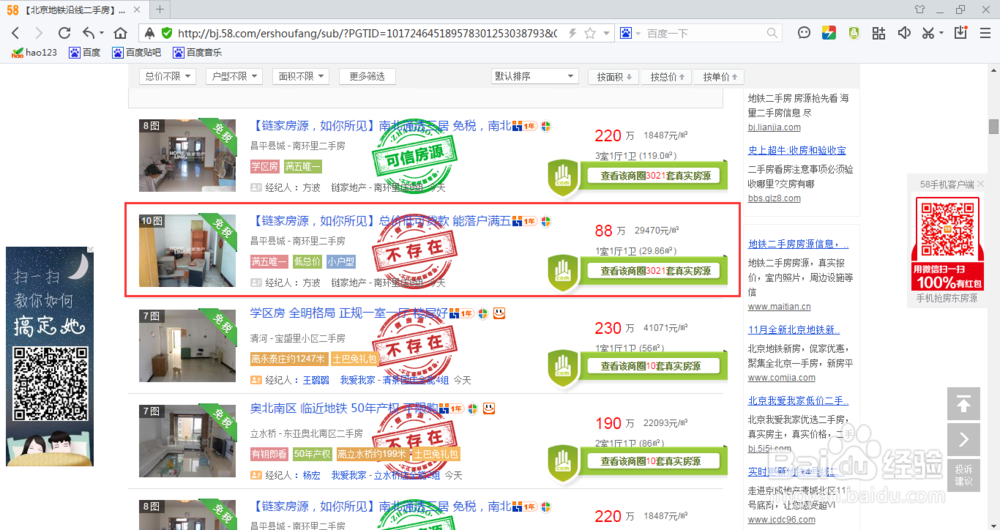The image size is (1000, 530).
Task: Open the 百度贴吧 bookmark
Action: click(x=136, y=52)
